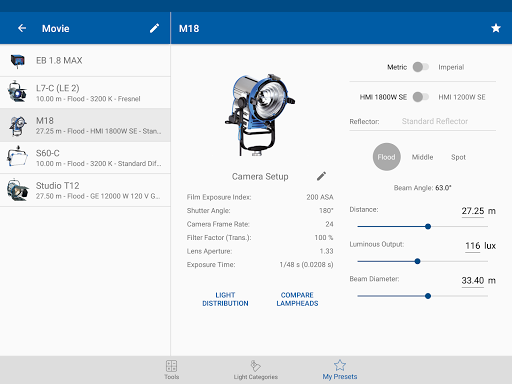The height and width of the screenshot is (384, 512).
Task: Select the Spot beam option
Action: pos(458,157)
